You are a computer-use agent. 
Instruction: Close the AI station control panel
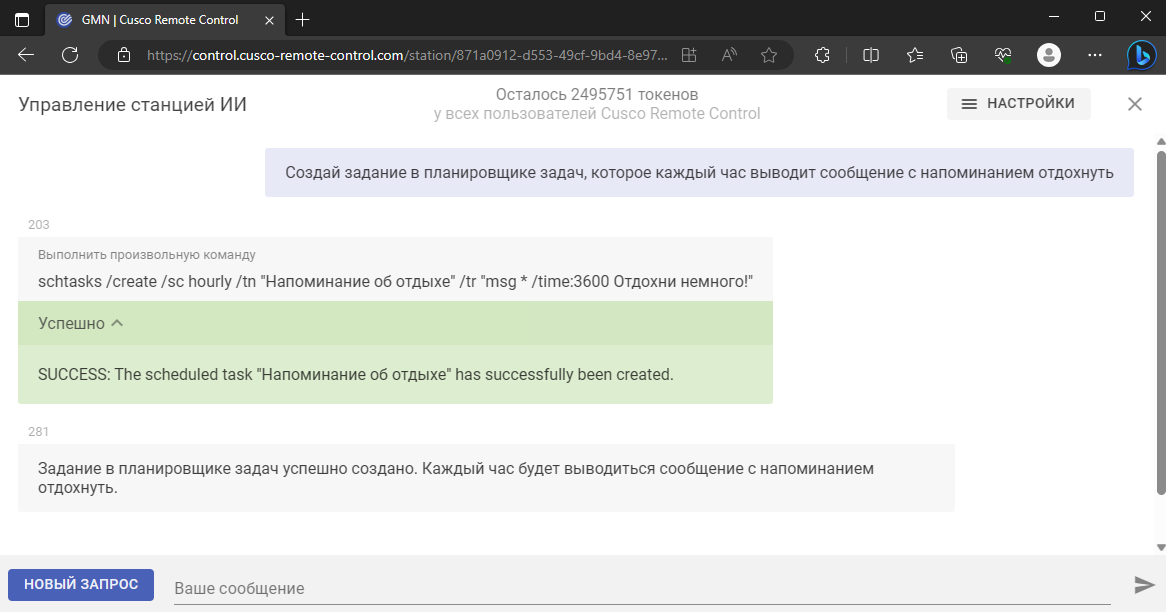(x=1135, y=104)
